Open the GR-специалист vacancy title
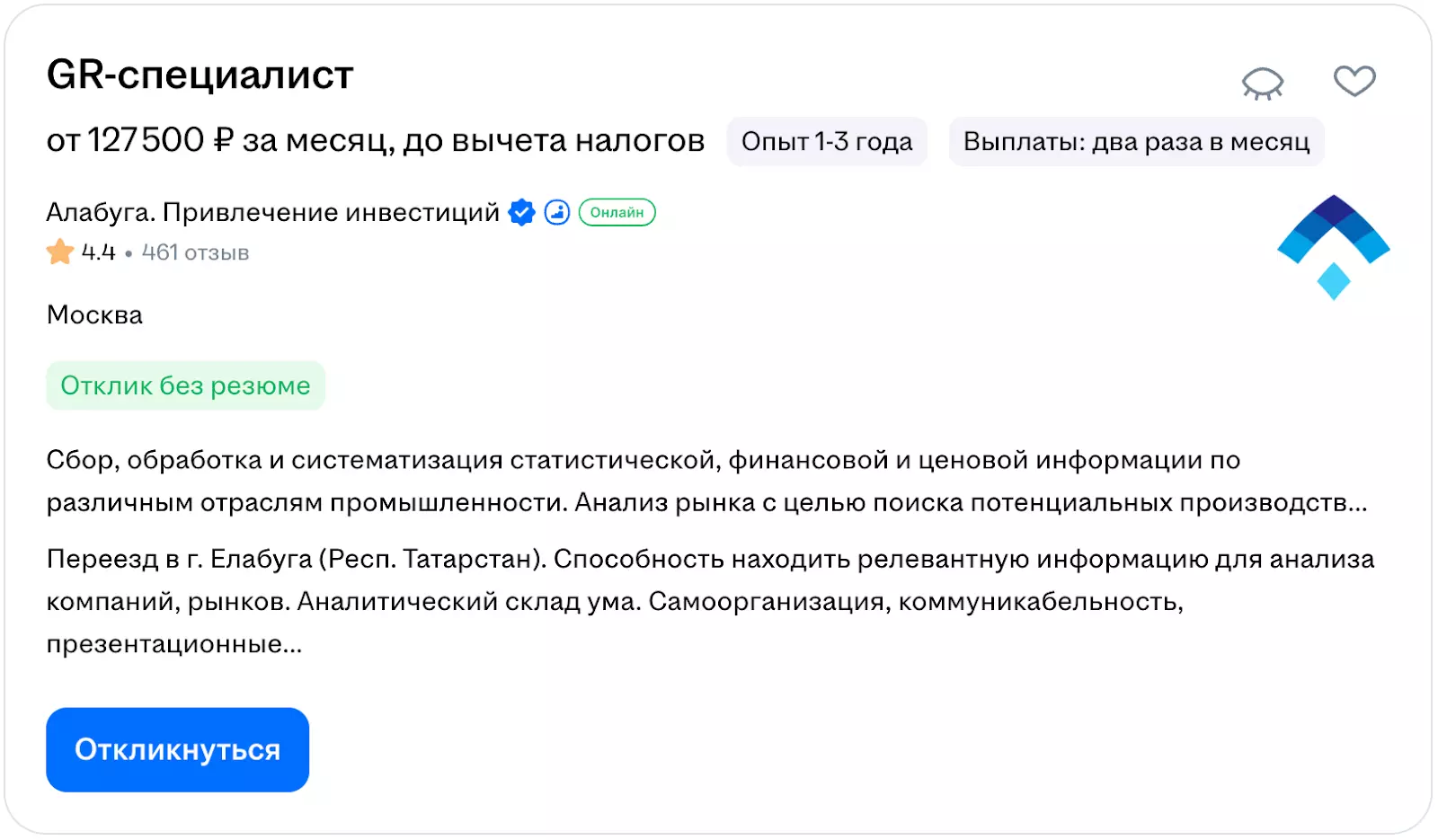Viewport: 1438px width, 840px height. pos(200,75)
